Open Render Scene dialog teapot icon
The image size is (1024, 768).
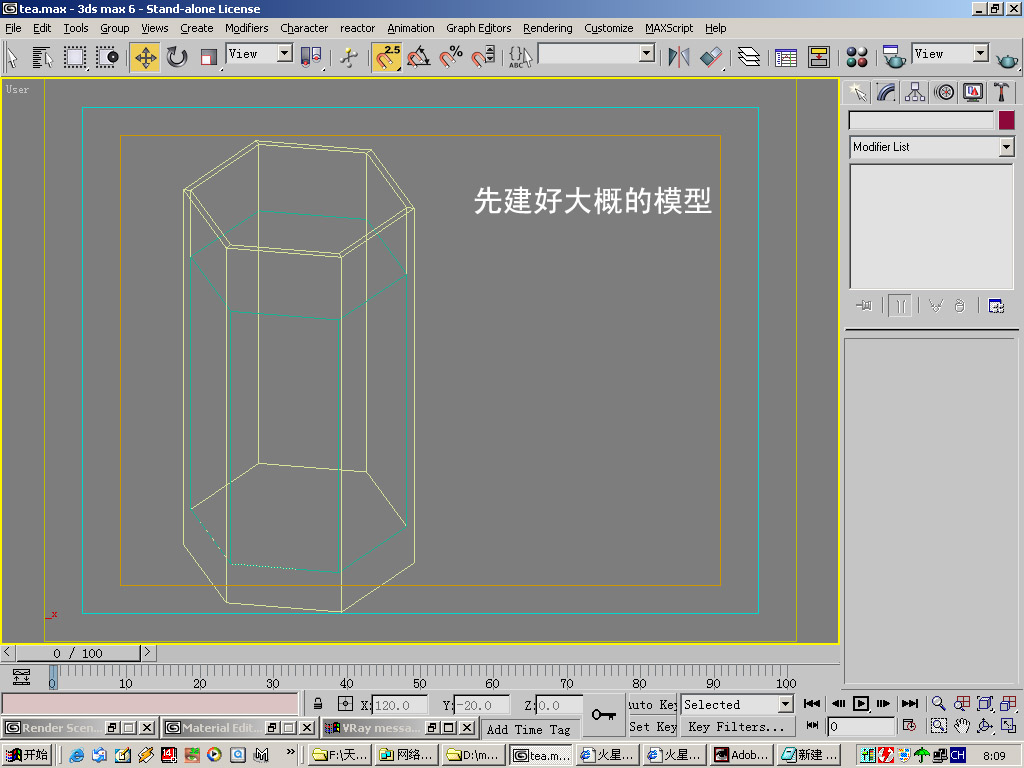893,57
